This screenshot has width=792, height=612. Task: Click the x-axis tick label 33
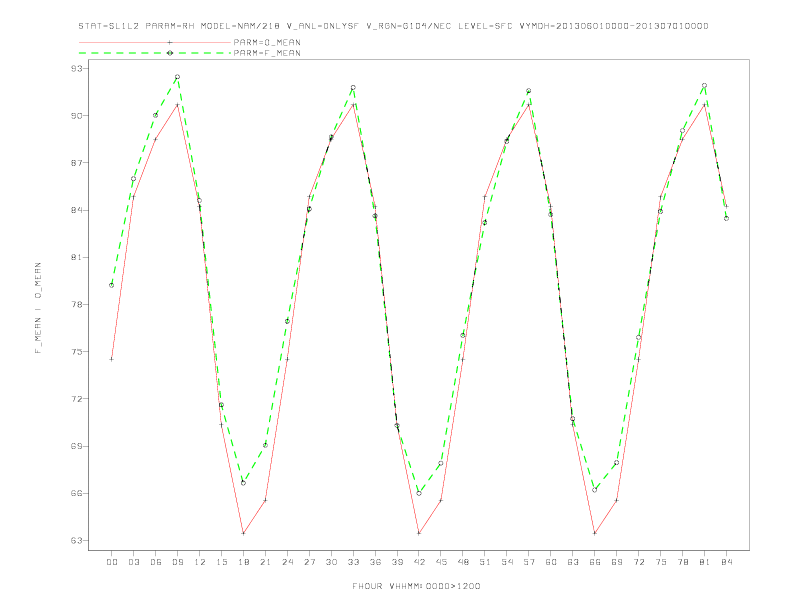tap(353, 562)
